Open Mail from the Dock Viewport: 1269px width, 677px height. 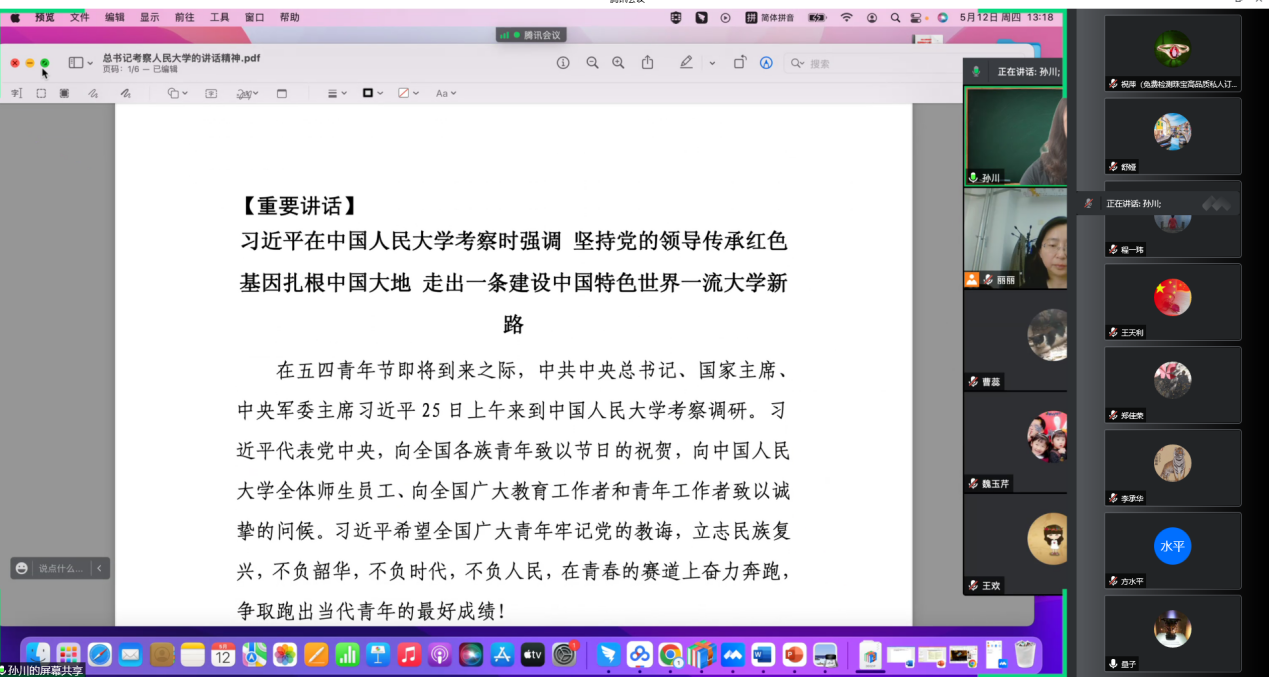(x=131, y=654)
